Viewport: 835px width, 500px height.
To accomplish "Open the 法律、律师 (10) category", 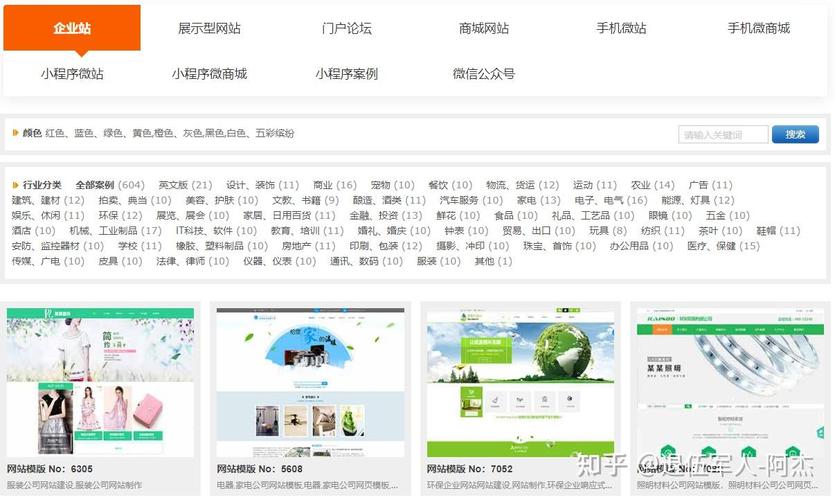I will 193,261.
